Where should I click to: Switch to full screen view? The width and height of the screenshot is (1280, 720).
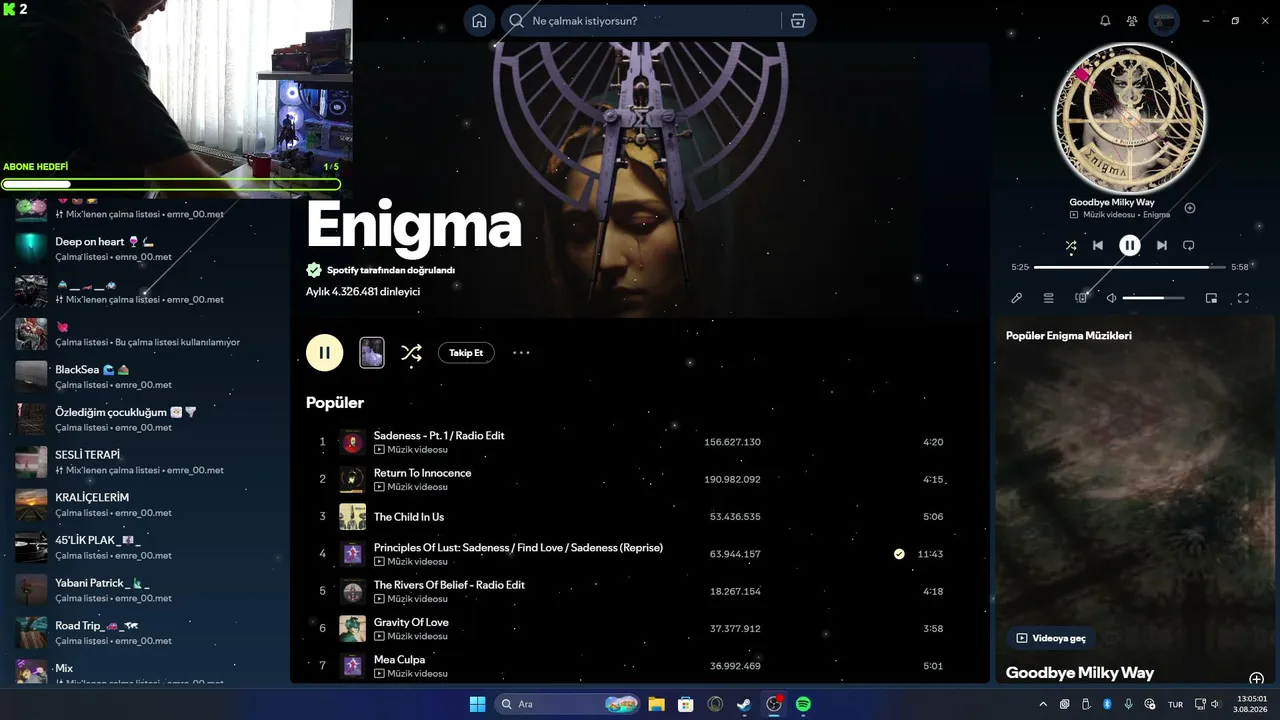click(x=1243, y=298)
